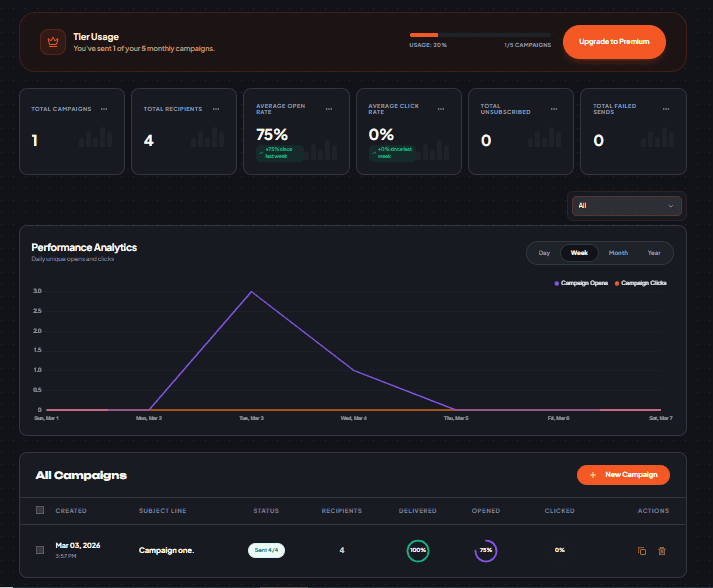Switch chart range to Year

point(654,253)
